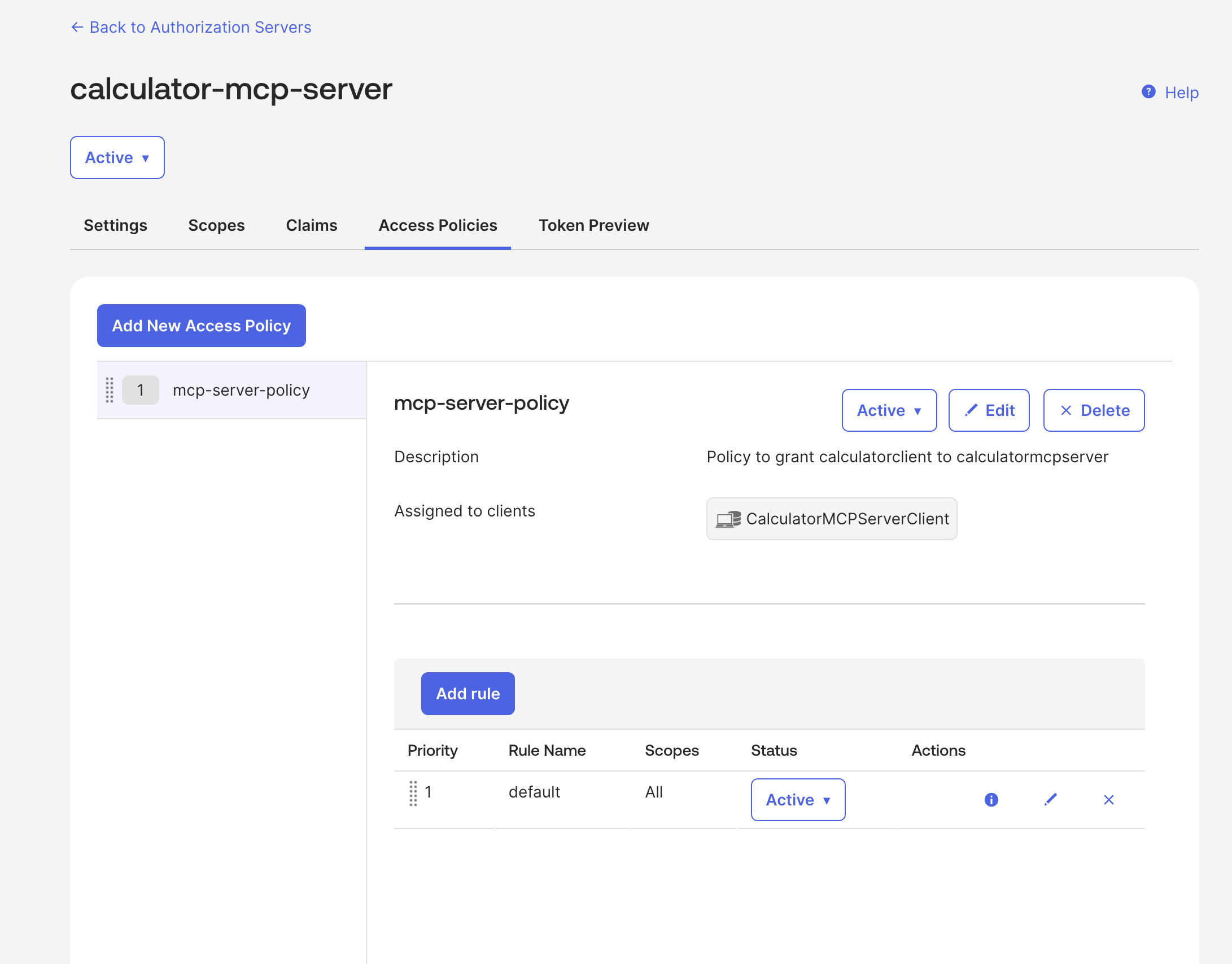The width and height of the screenshot is (1232, 964).
Task: Click the Priority column header
Action: (432, 750)
